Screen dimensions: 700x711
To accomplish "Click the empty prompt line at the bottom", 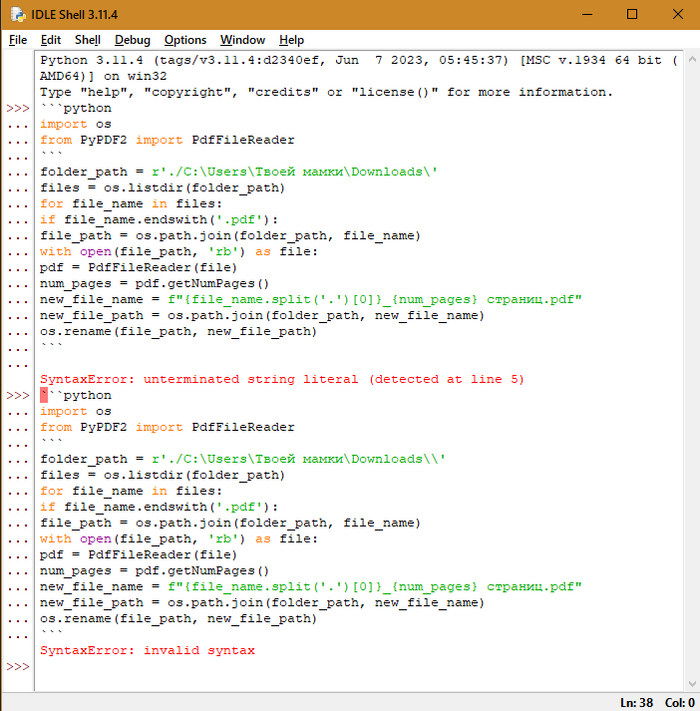I will click(x=358, y=667).
